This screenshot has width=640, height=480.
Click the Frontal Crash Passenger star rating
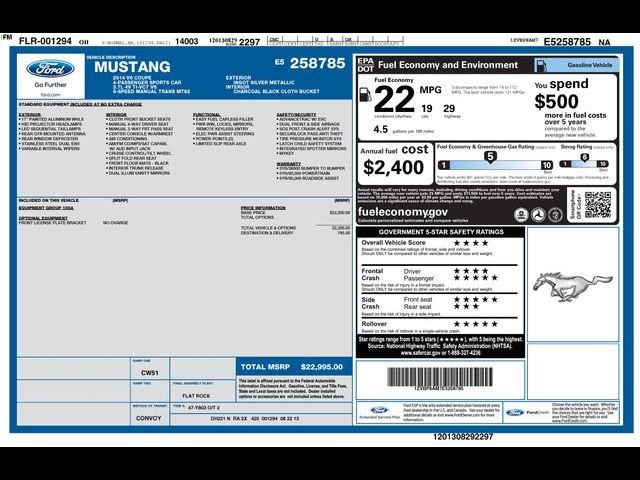476,278
